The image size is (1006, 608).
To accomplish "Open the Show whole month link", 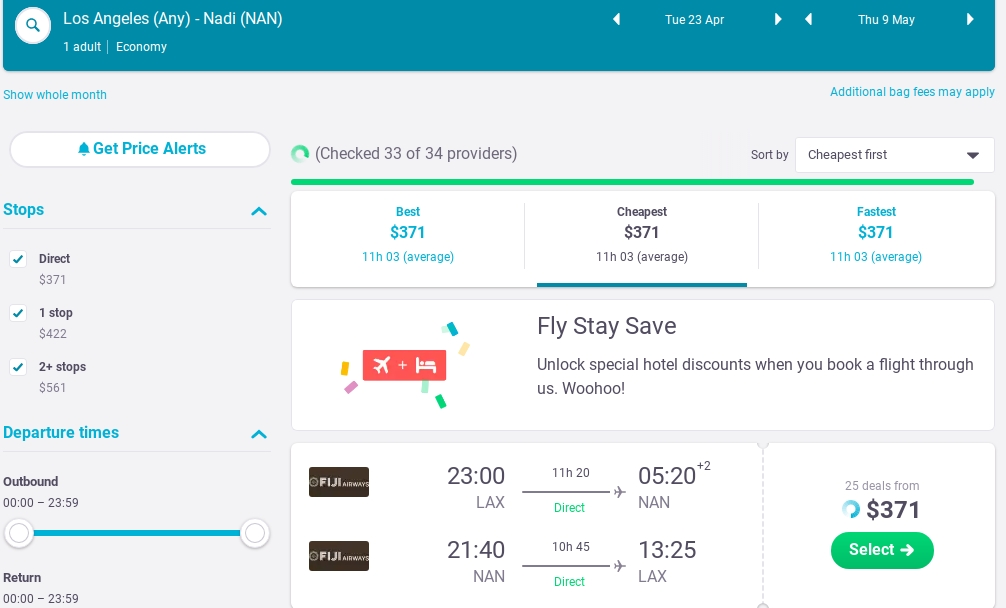I will coord(55,95).
